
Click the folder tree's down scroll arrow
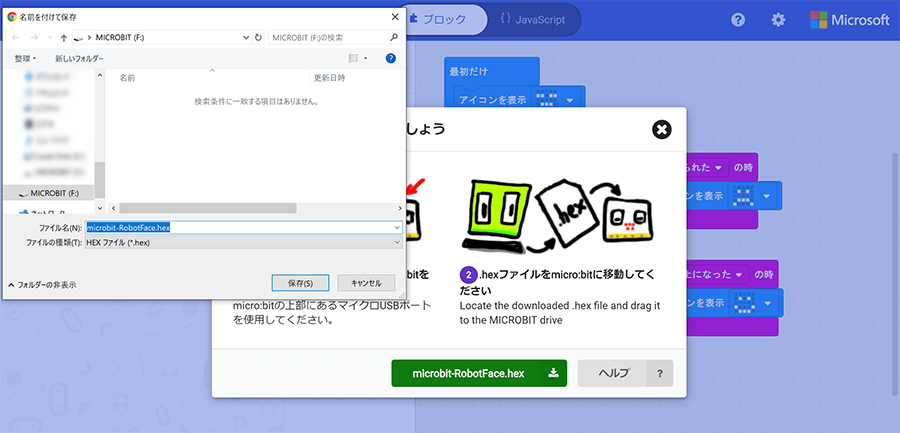pyautogui.click(x=100, y=207)
